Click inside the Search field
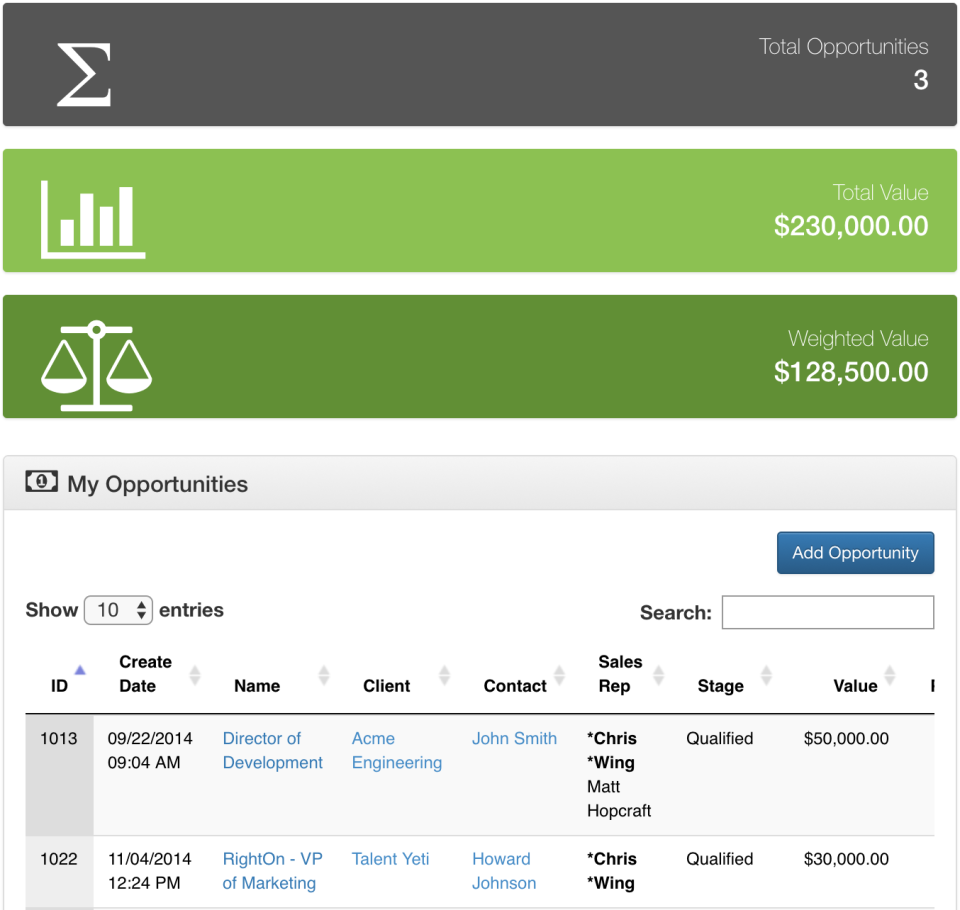This screenshot has width=960, height=910. click(827, 612)
